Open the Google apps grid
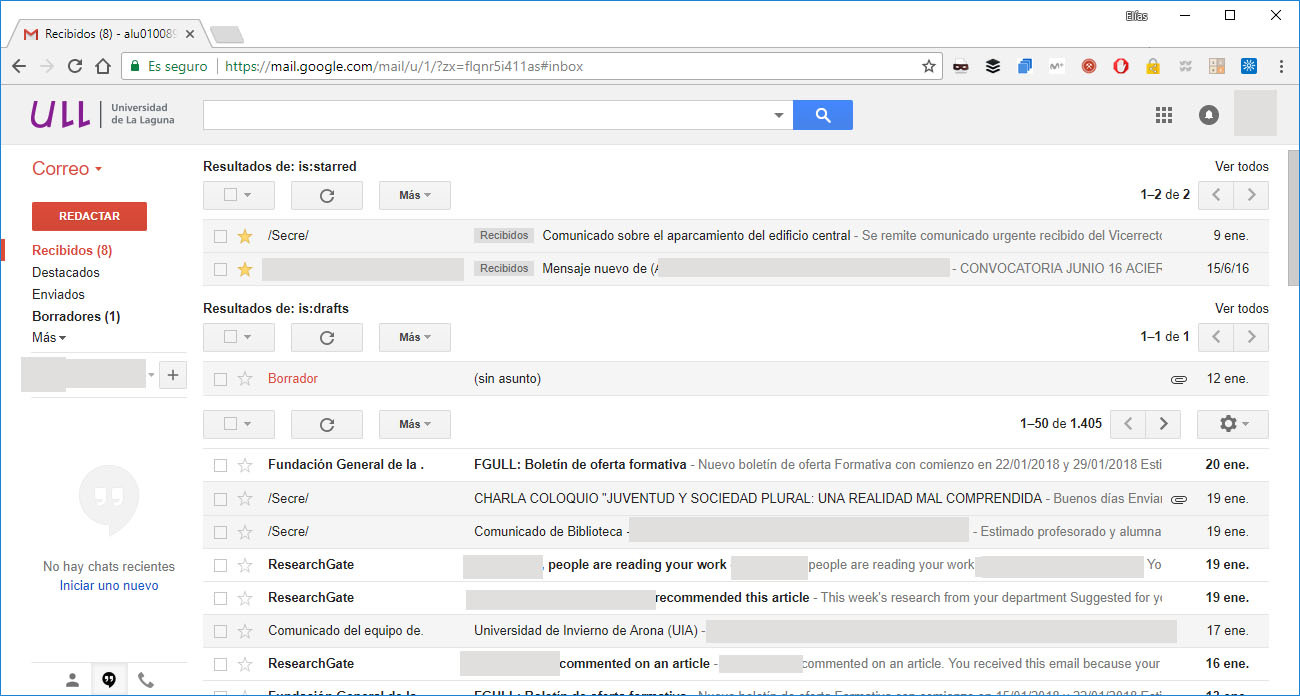This screenshot has height=696, width=1300. (1164, 115)
